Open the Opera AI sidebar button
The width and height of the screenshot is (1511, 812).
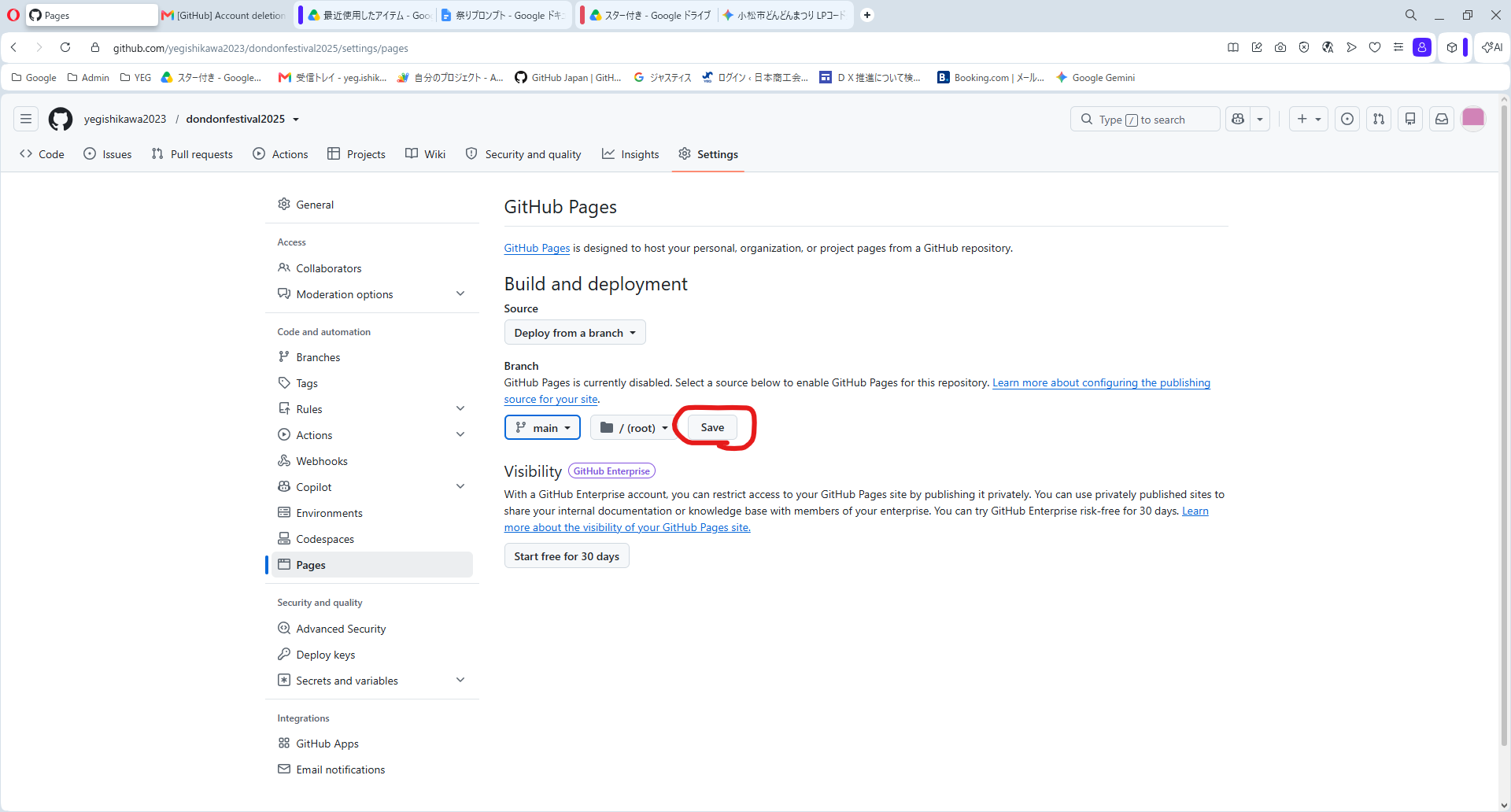(1491, 47)
